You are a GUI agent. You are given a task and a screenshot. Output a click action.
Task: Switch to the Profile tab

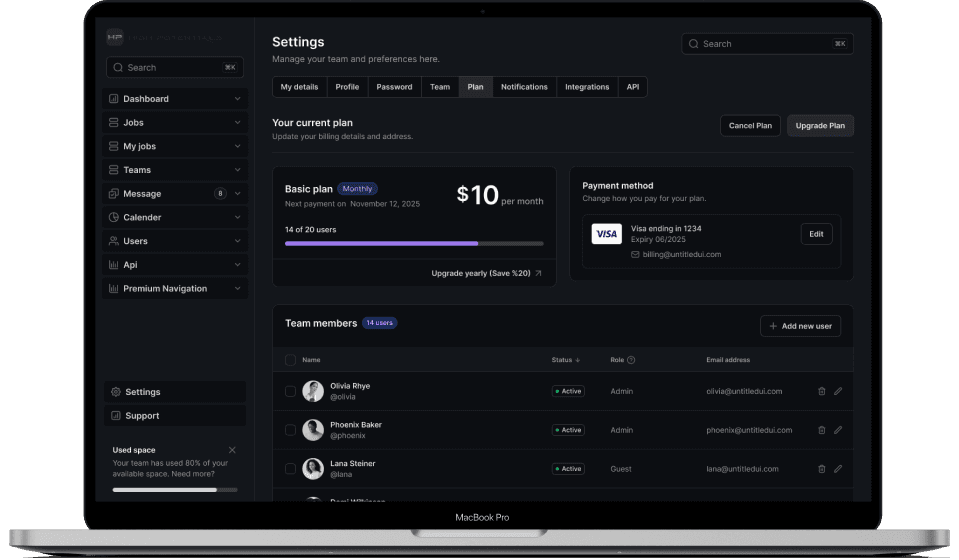point(347,87)
